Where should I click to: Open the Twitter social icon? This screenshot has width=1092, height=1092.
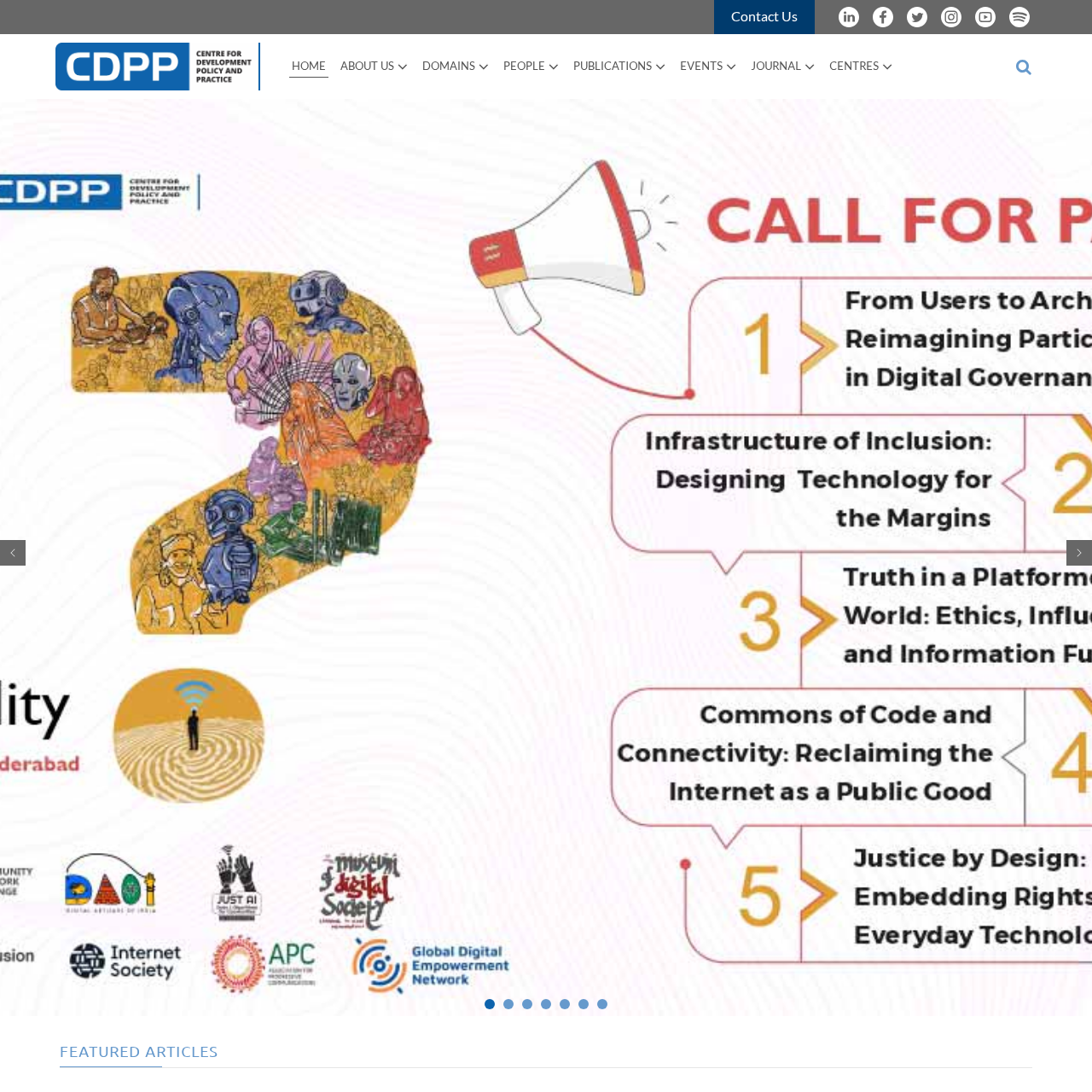point(917,17)
